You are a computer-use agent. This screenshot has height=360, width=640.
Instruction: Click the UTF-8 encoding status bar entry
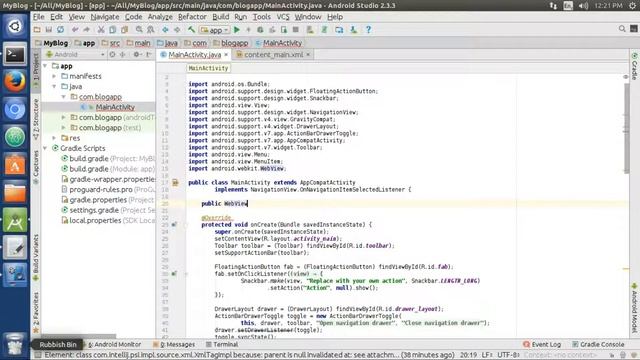508,355
